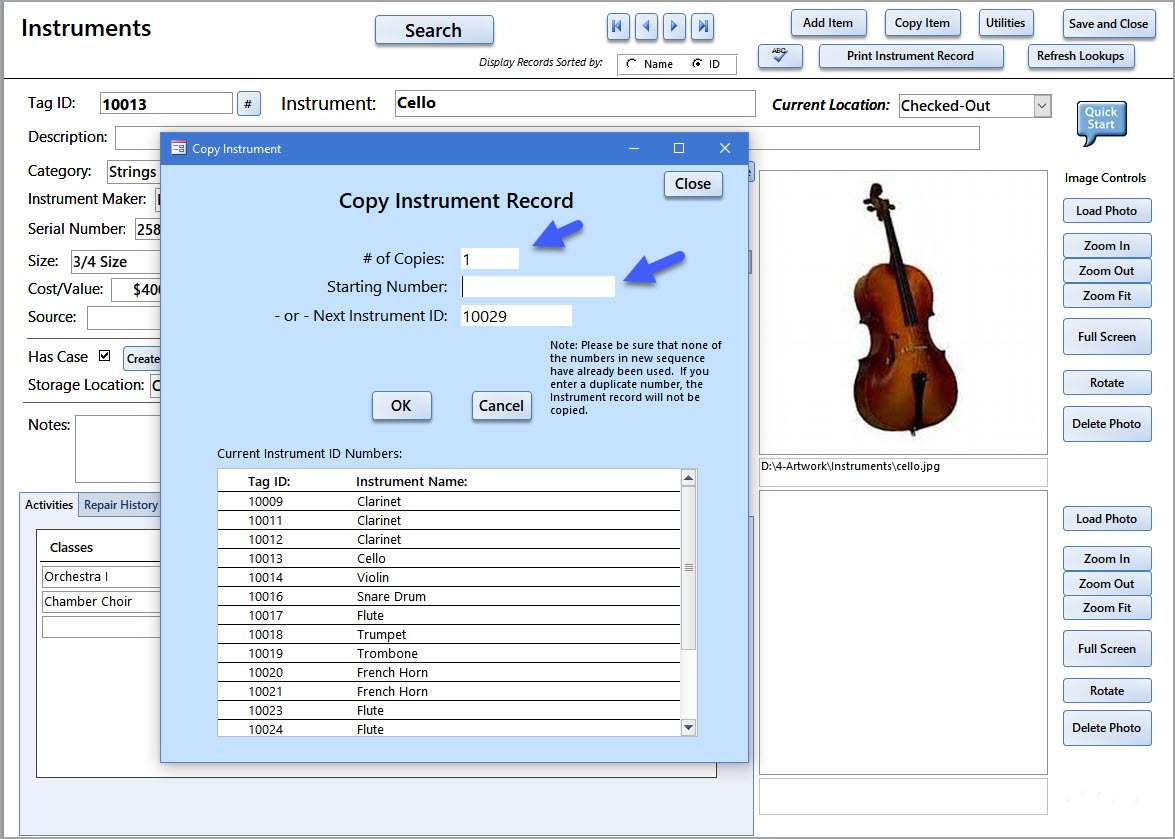Viewport: 1175px width, 839px height.
Task: Go to the first record navigation arrow
Action: pos(618,26)
